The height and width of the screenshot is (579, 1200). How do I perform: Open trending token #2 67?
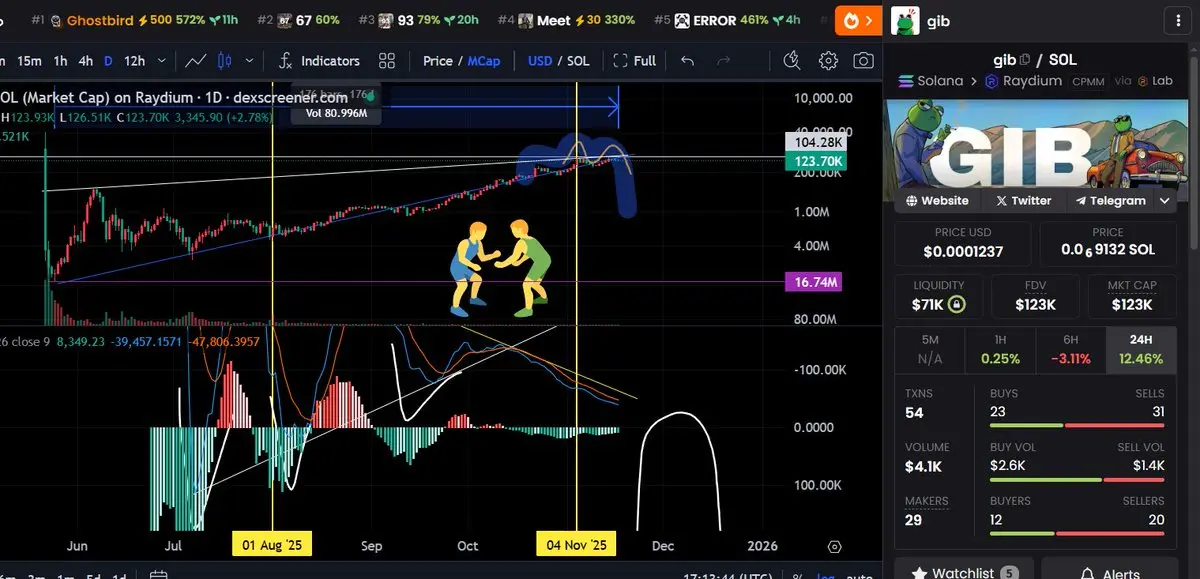point(299,20)
